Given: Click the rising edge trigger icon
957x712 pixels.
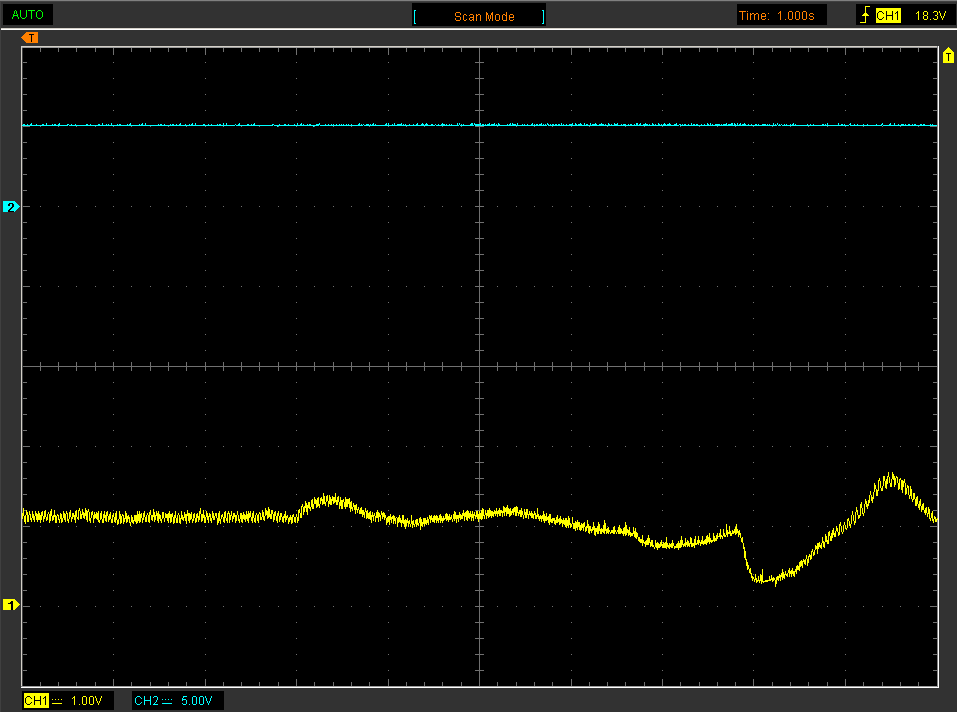Looking at the screenshot, I should tap(865, 15).
